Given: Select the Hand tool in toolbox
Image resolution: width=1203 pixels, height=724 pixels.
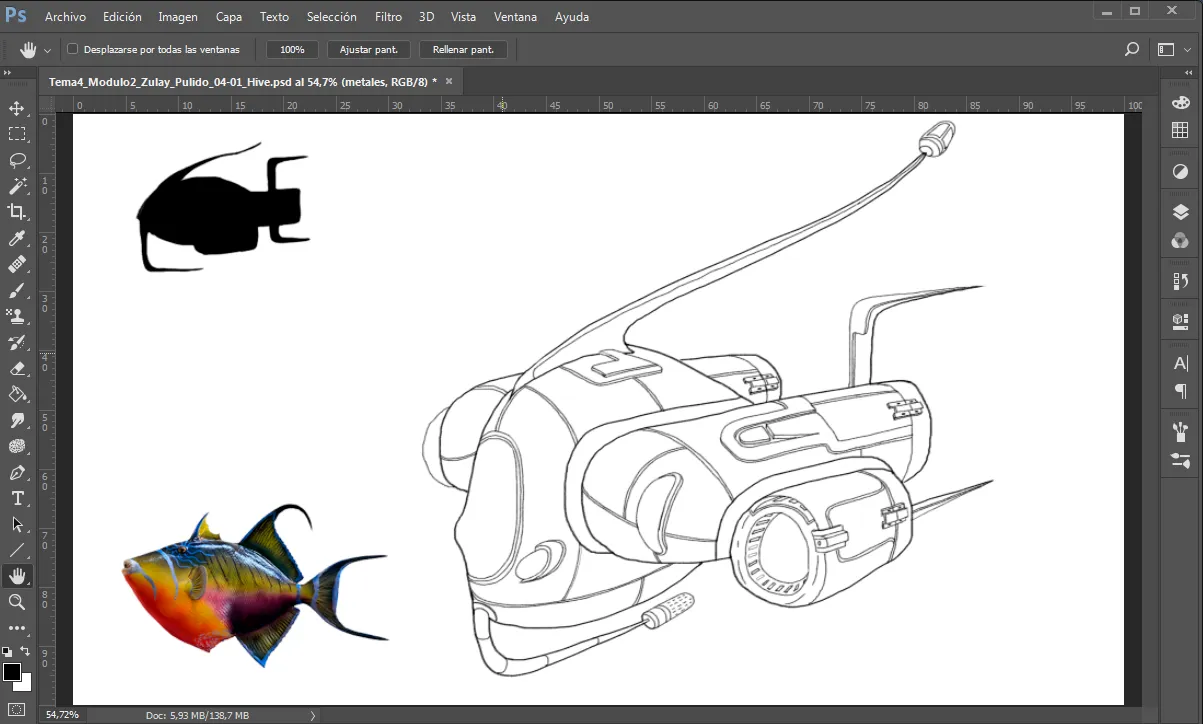Looking at the screenshot, I should pos(17,576).
